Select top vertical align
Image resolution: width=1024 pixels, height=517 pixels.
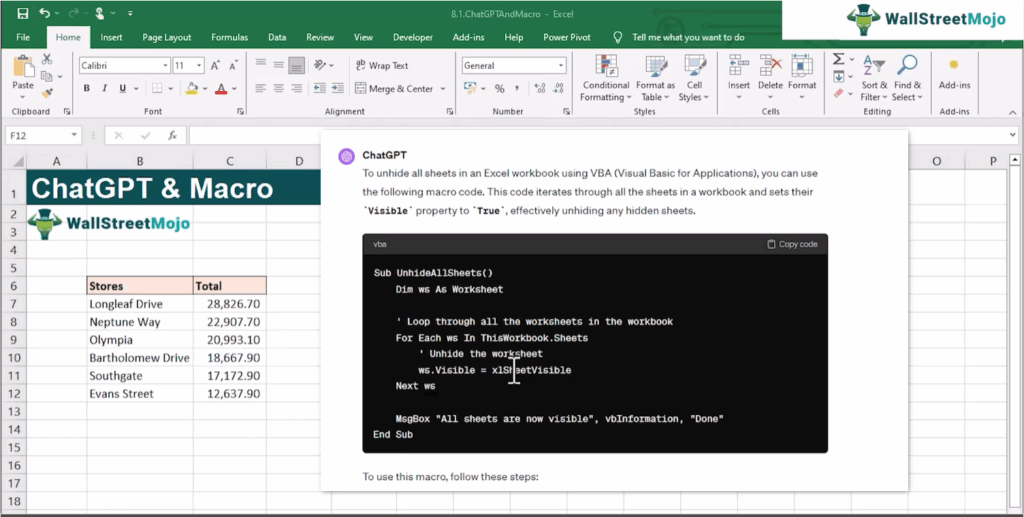pos(261,65)
